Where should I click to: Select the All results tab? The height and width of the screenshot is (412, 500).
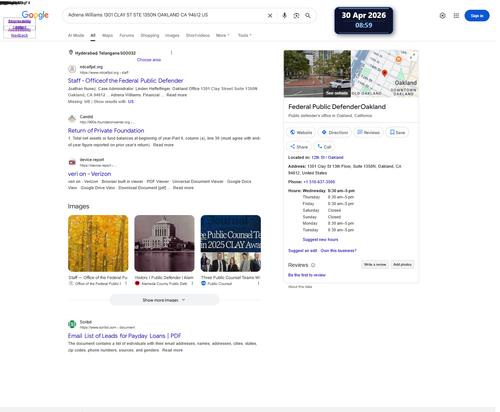click(x=93, y=35)
